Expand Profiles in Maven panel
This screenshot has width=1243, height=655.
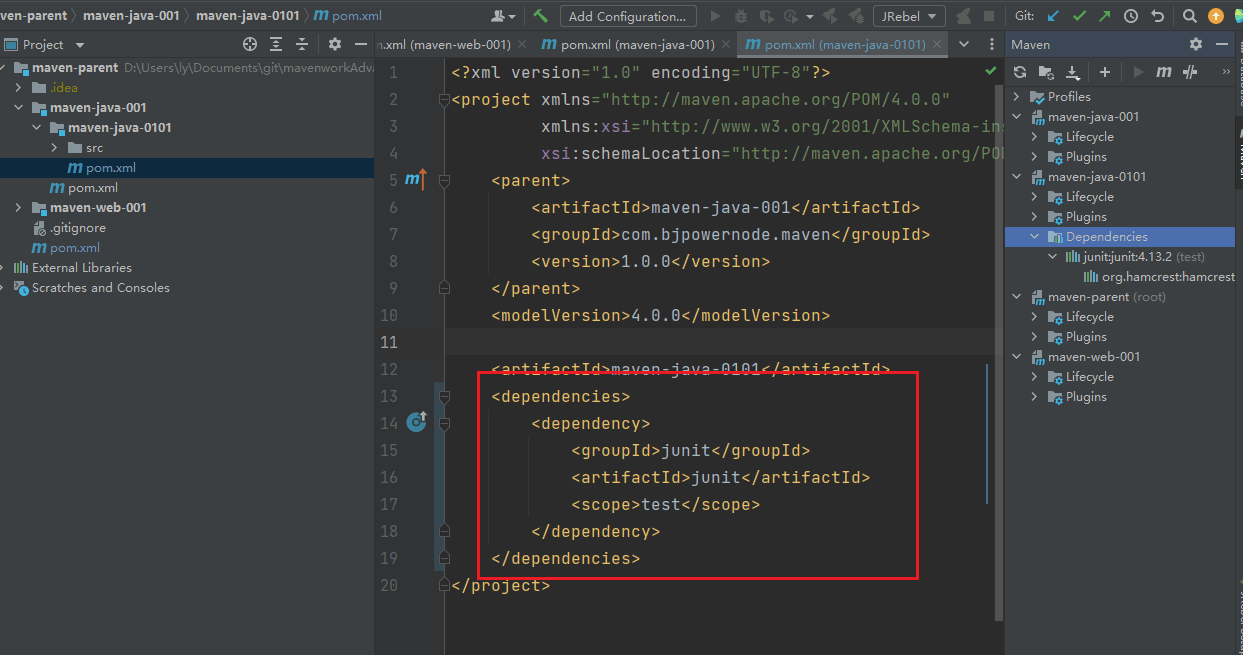pyautogui.click(x=1017, y=97)
